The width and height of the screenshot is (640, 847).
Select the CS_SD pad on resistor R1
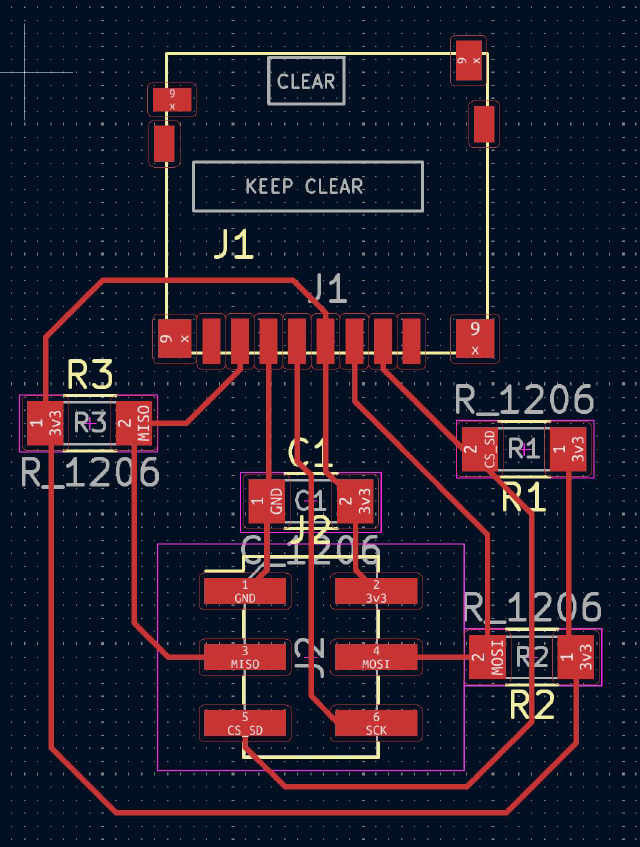(478, 450)
